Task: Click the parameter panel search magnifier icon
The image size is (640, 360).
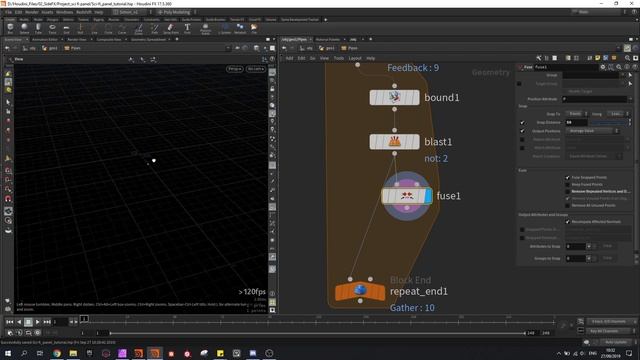Action: 619,67
